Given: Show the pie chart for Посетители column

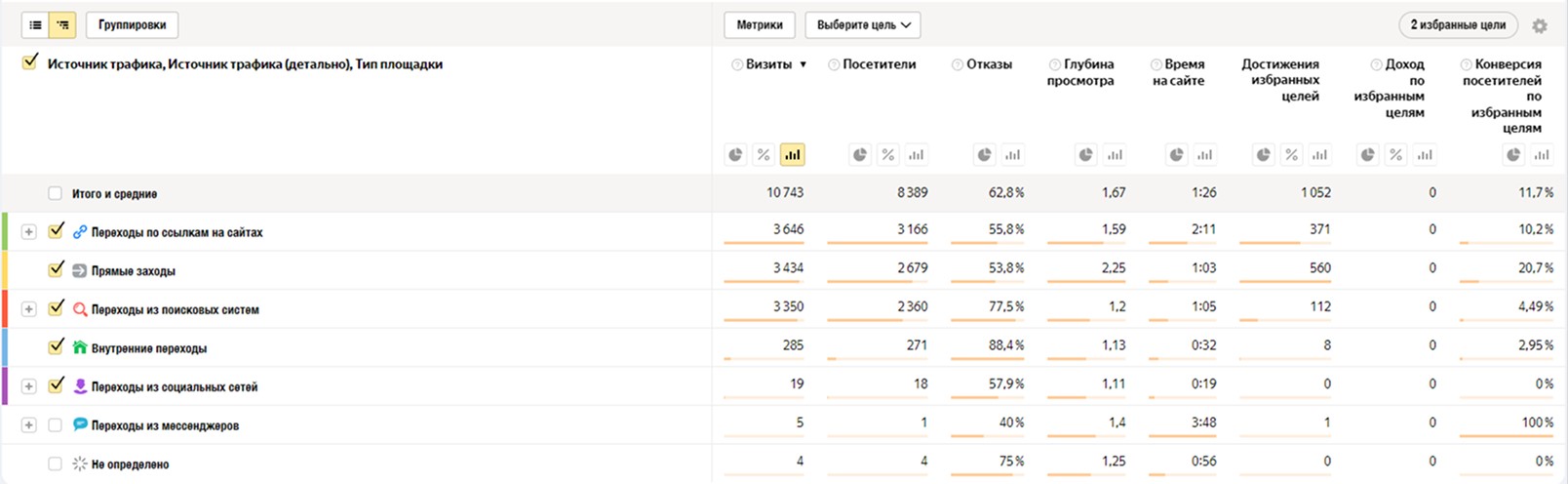Looking at the screenshot, I should click(859, 154).
